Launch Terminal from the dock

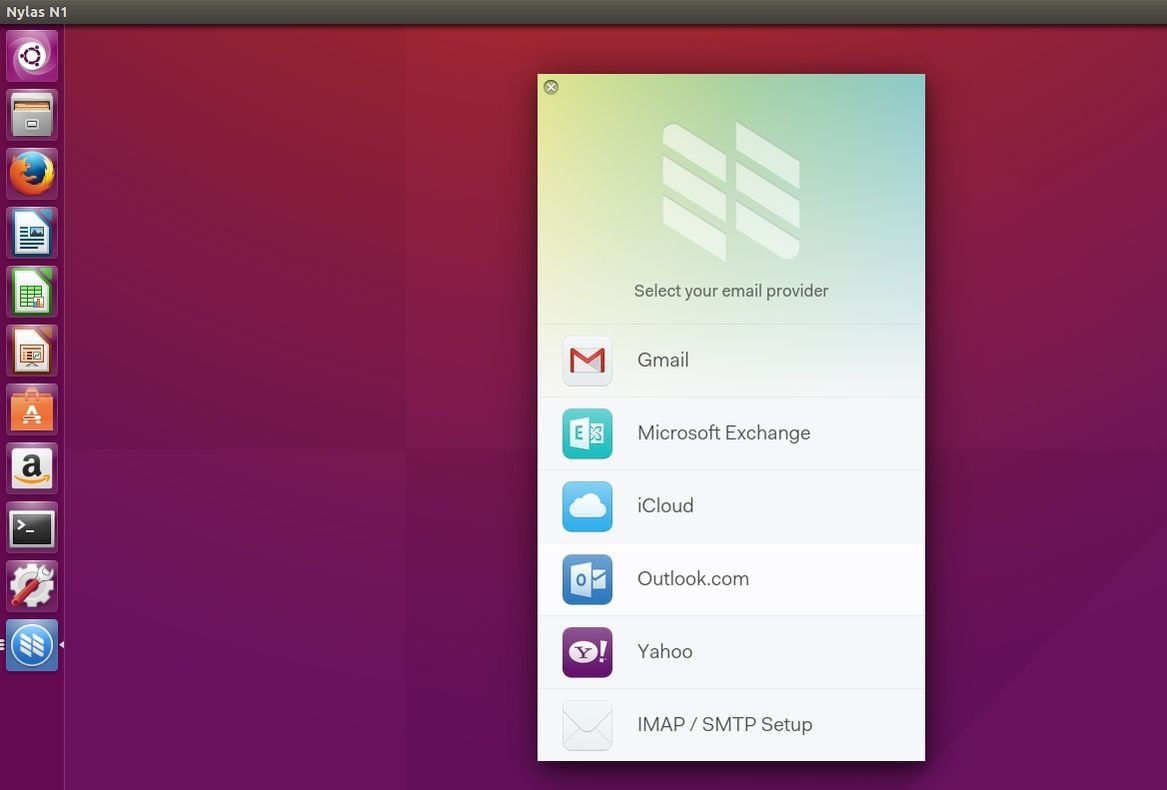pyautogui.click(x=32, y=528)
